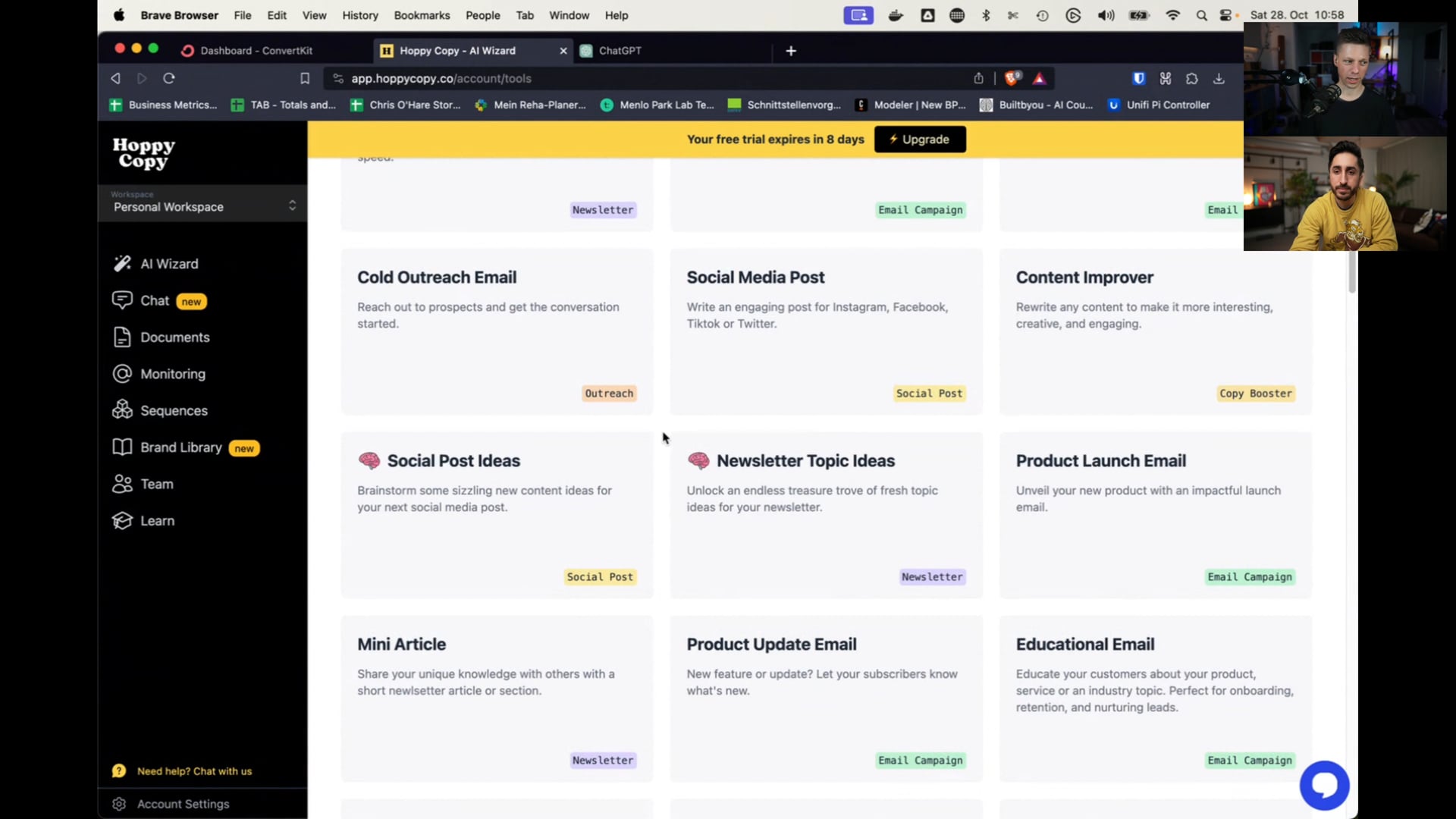
Task: Choose the Social Post Ideas tool card
Action: pos(497,515)
